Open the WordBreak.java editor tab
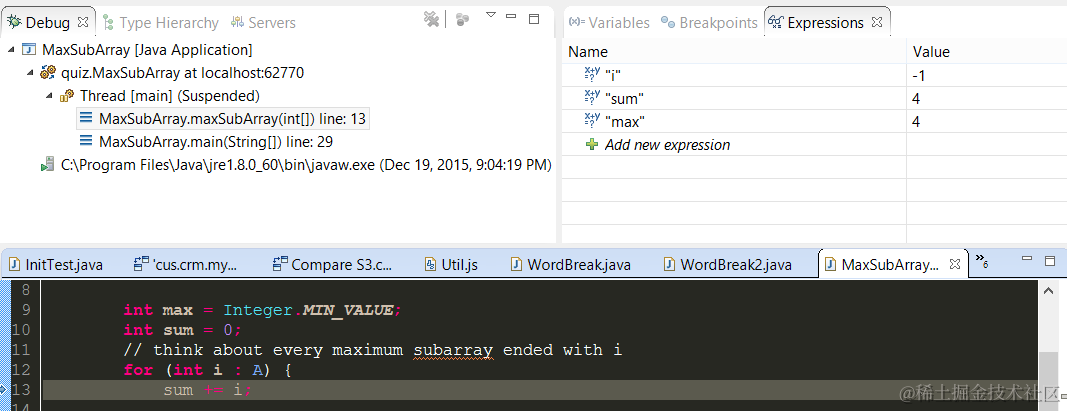This screenshot has width=1067, height=411. point(572,265)
